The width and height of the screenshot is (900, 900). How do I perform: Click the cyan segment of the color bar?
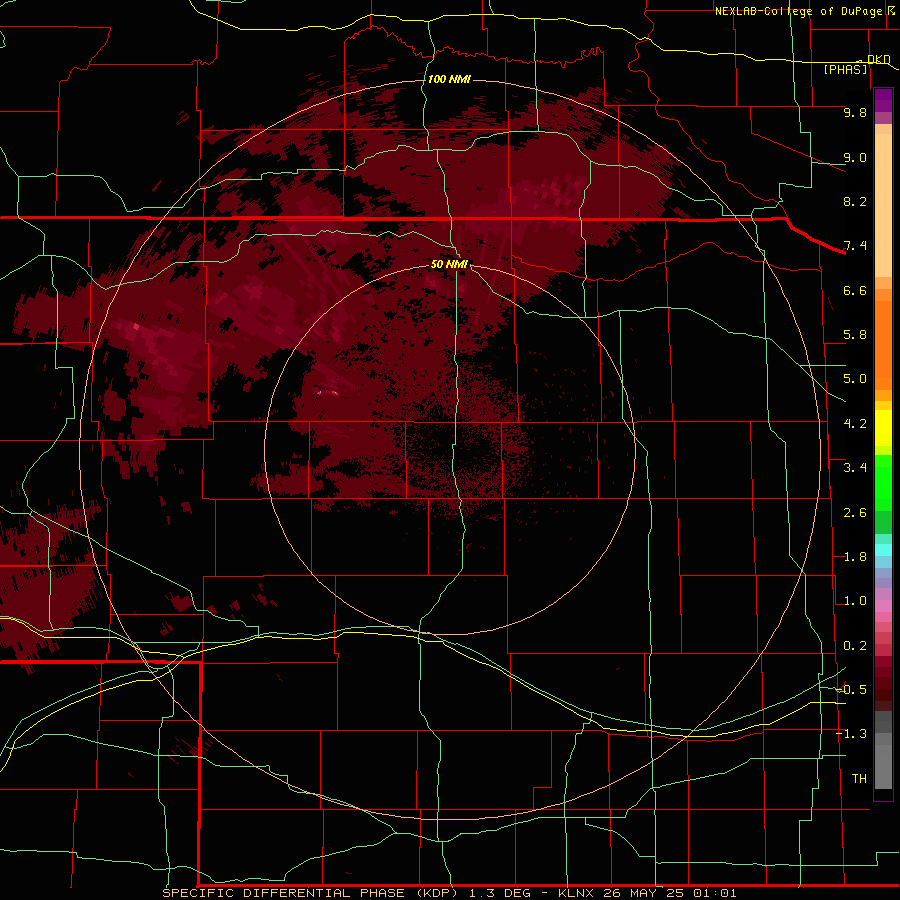(x=883, y=550)
